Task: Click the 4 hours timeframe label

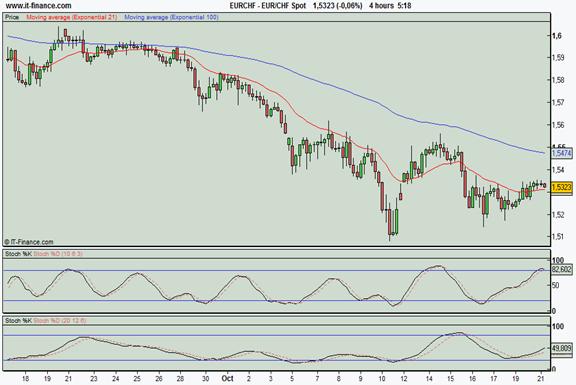Action: pos(381,6)
